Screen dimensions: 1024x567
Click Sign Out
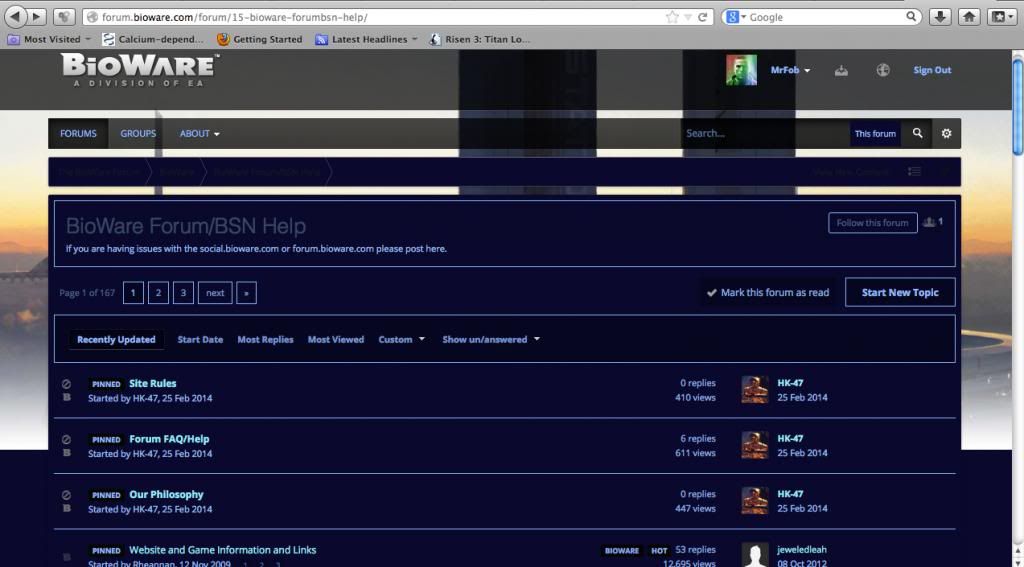tap(932, 70)
